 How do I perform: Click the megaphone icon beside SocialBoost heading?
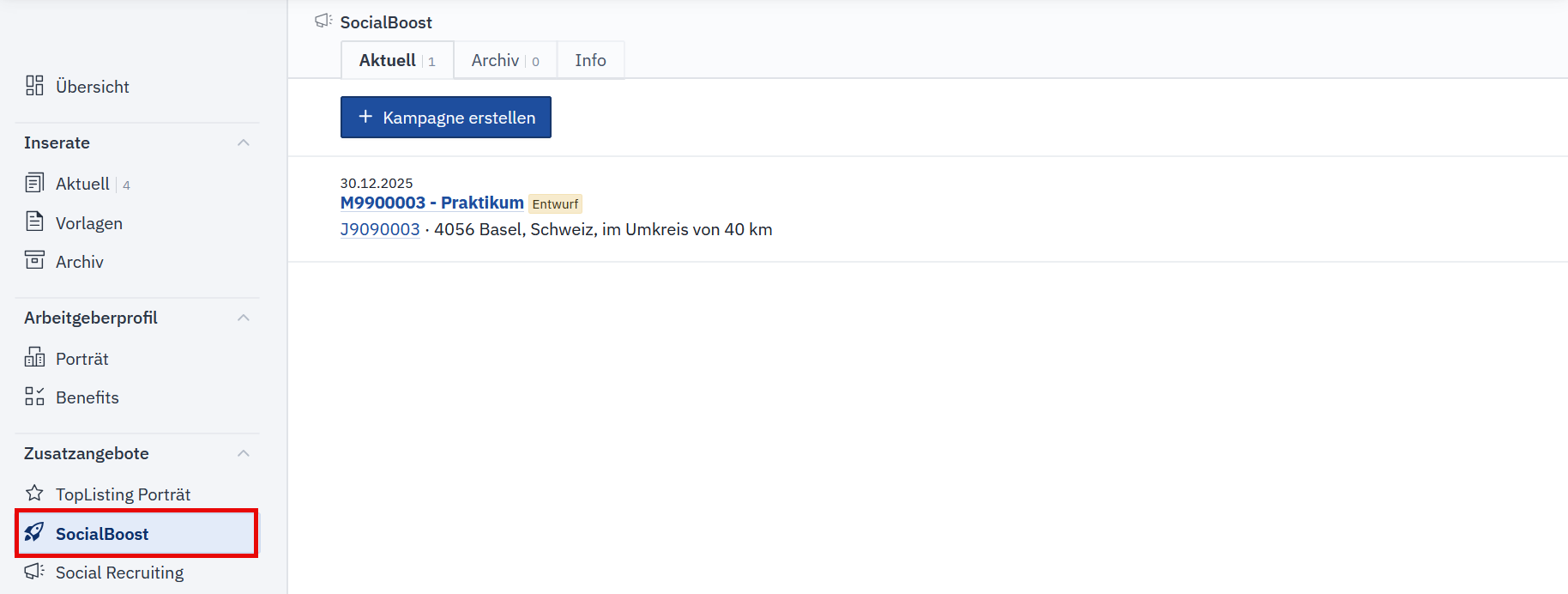coord(323,21)
